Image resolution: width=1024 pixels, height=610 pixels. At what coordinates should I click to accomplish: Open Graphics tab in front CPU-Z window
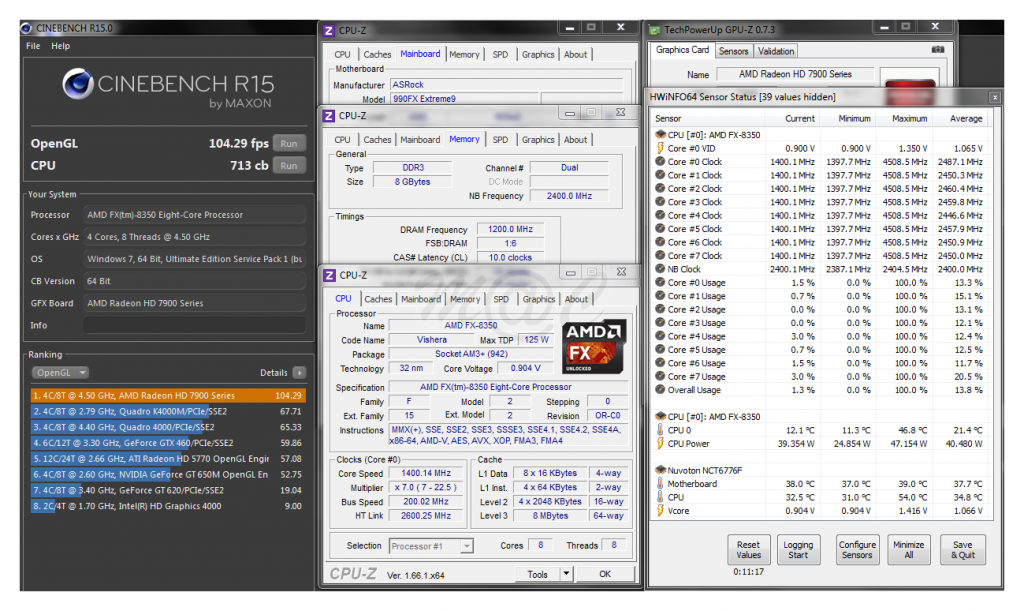tap(539, 299)
